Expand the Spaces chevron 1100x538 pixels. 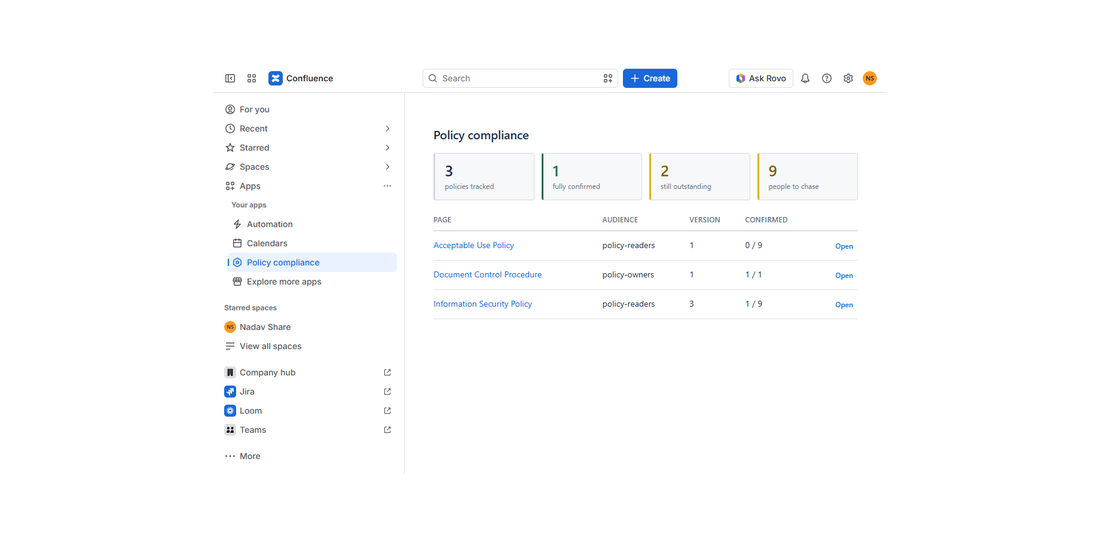pos(387,167)
